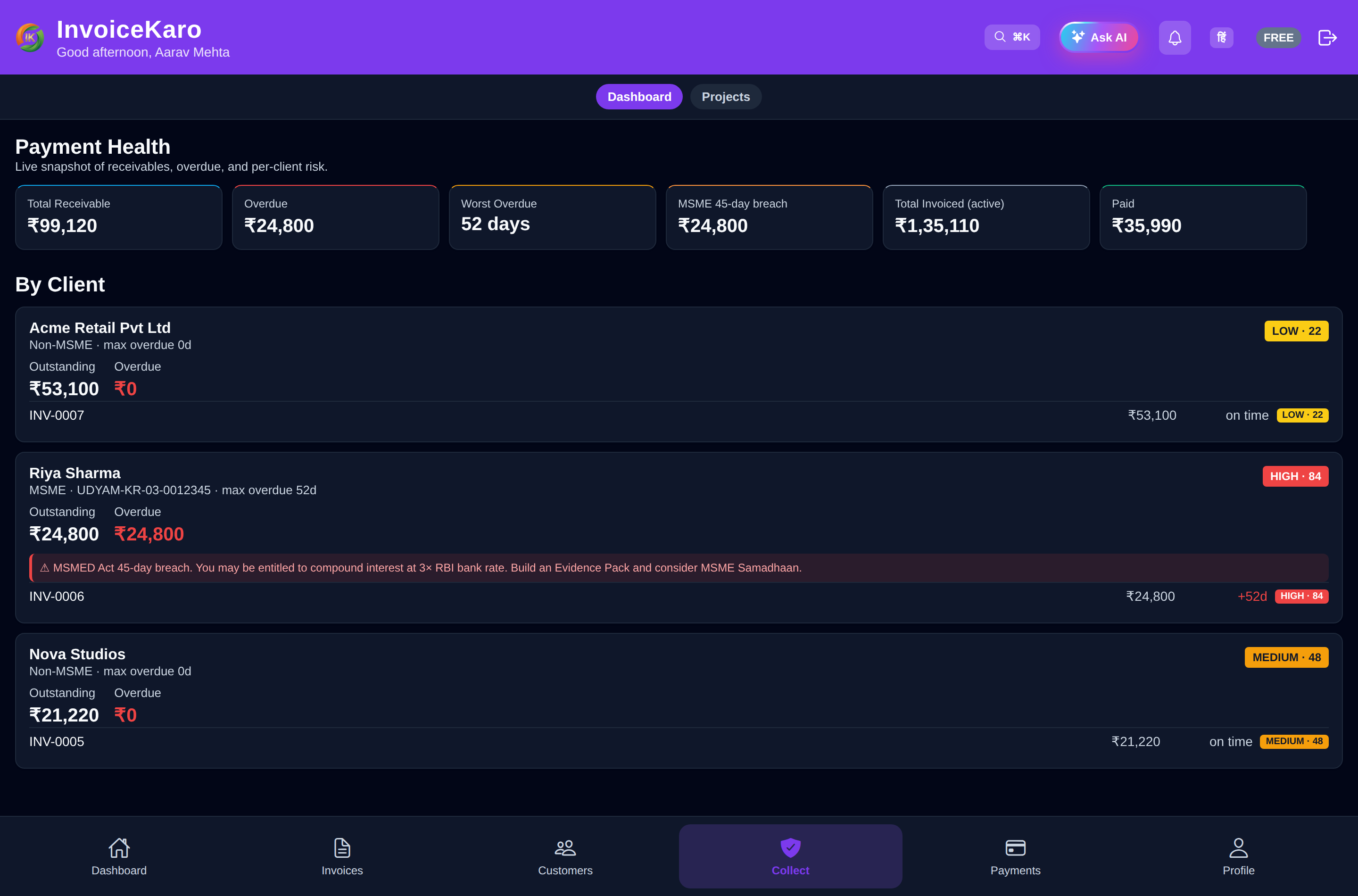Open search with the ⌘K button
The height and width of the screenshot is (896, 1358).
coord(1012,37)
